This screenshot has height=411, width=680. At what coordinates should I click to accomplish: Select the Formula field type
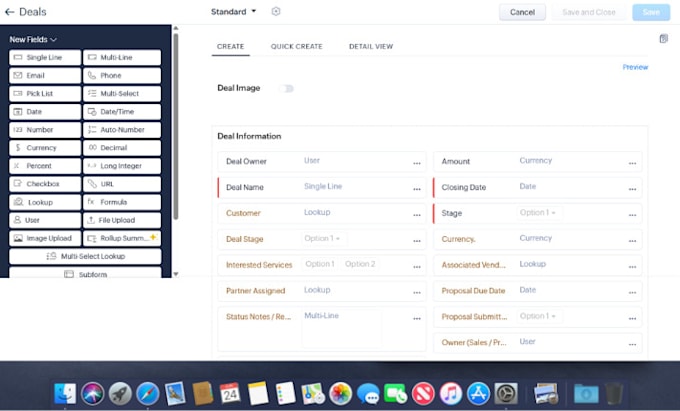[x=122, y=202]
